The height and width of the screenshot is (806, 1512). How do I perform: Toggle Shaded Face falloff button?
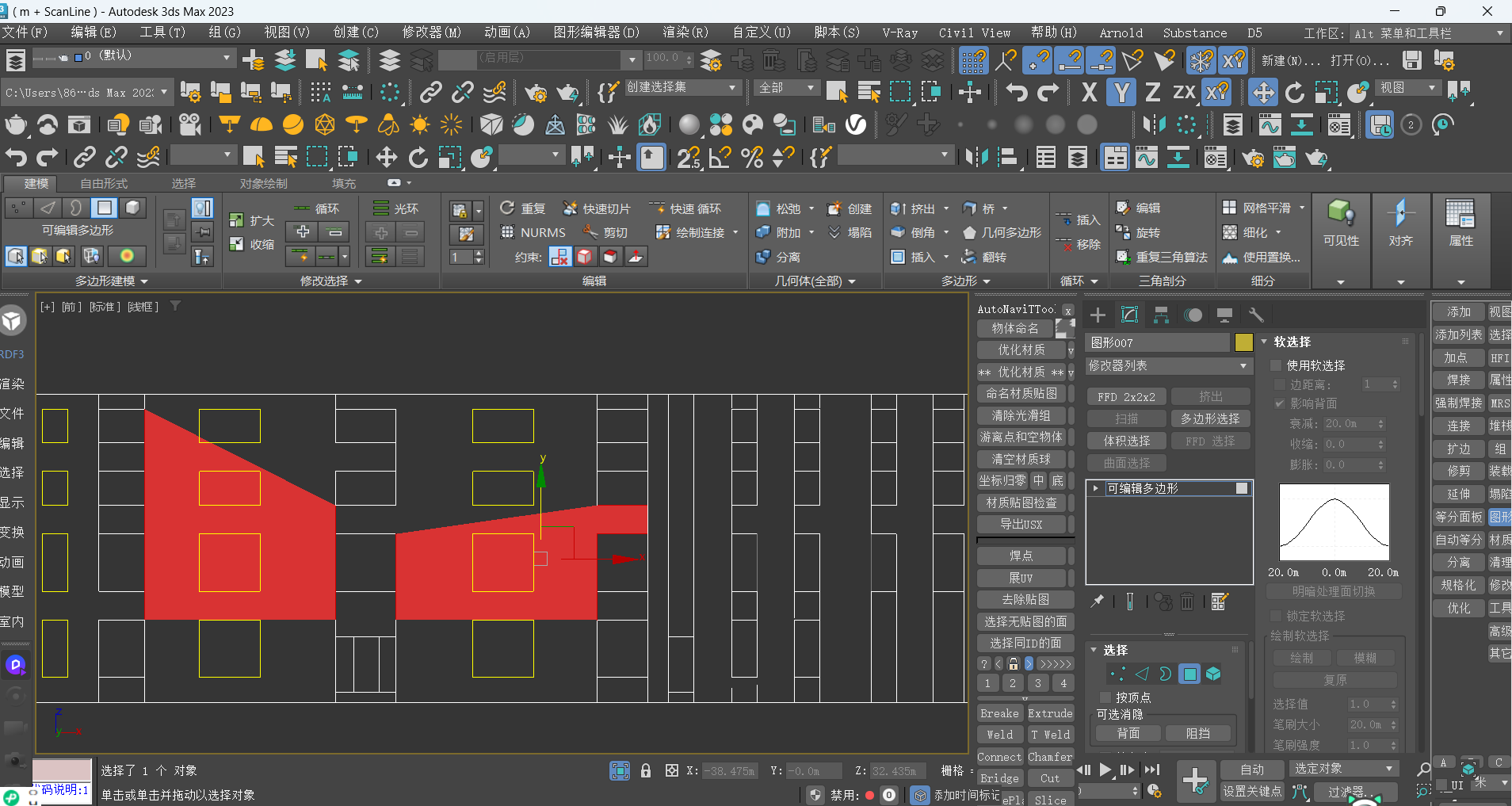point(1334,591)
